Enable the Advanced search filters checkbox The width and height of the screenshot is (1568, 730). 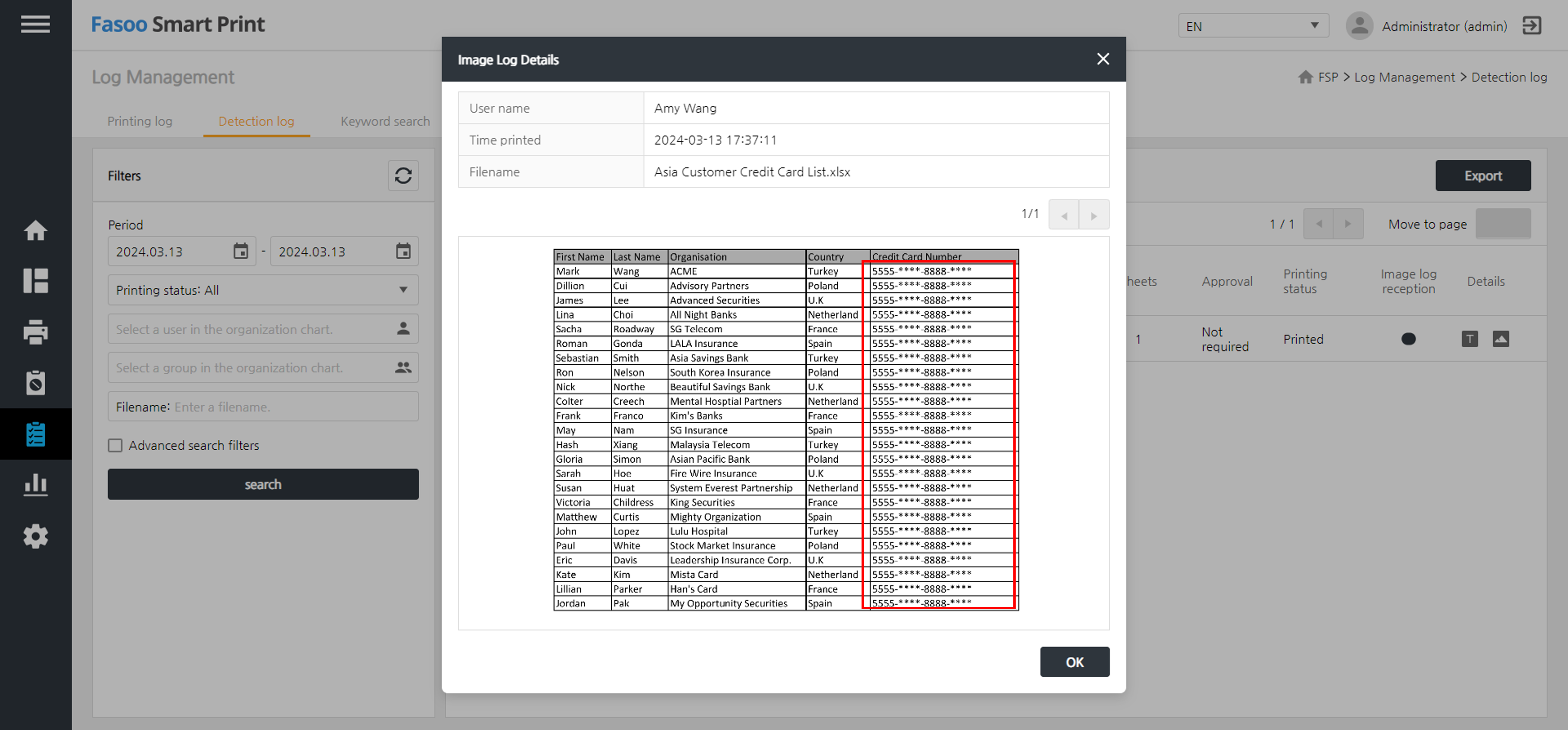pos(115,445)
